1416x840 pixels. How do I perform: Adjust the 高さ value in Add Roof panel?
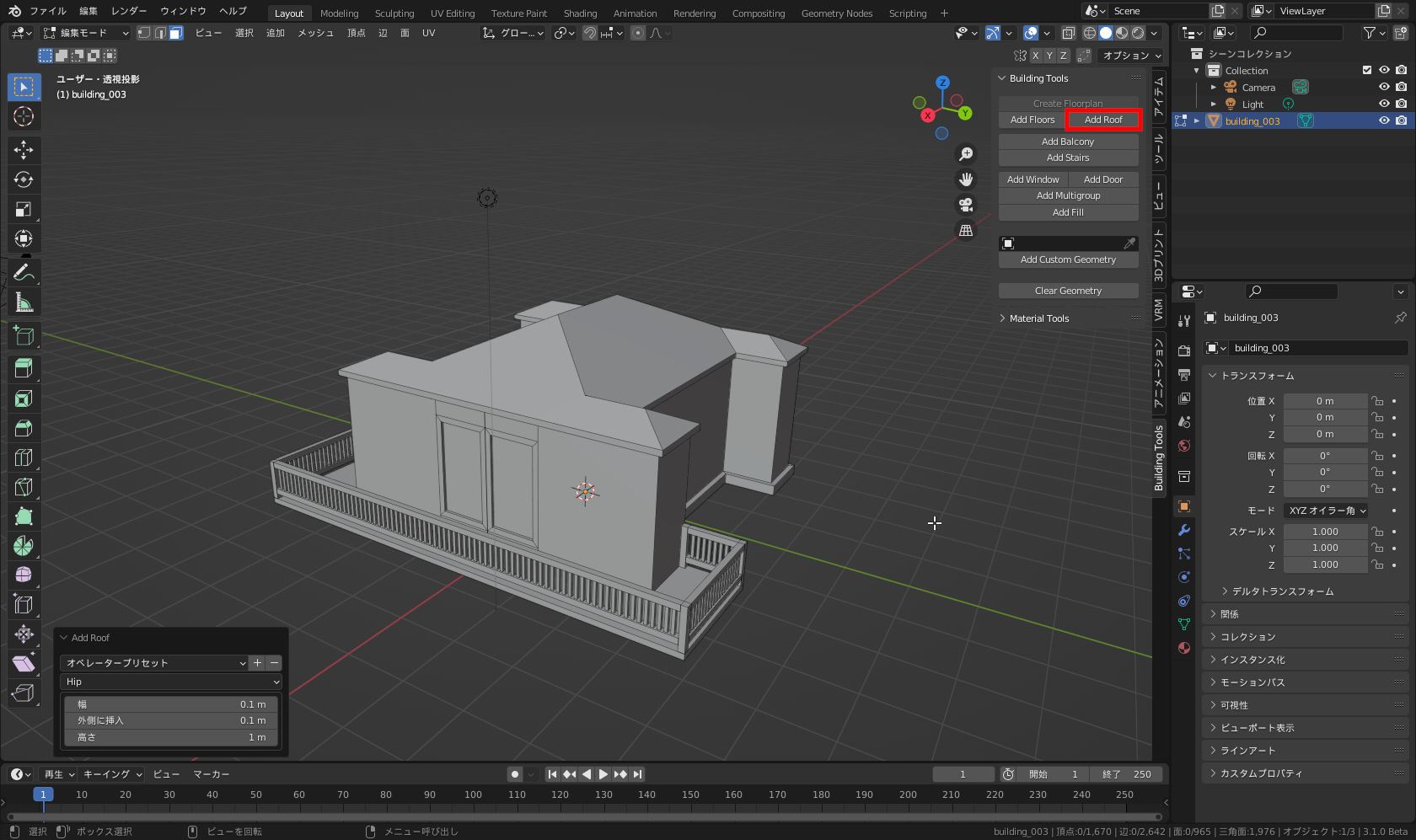[171, 736]
